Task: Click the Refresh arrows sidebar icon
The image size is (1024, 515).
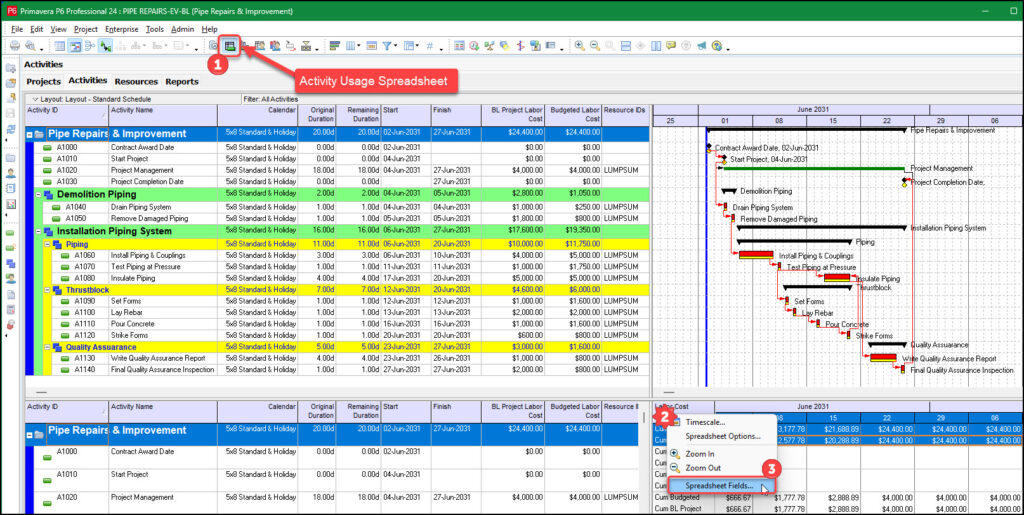Action: coord(10,130)
